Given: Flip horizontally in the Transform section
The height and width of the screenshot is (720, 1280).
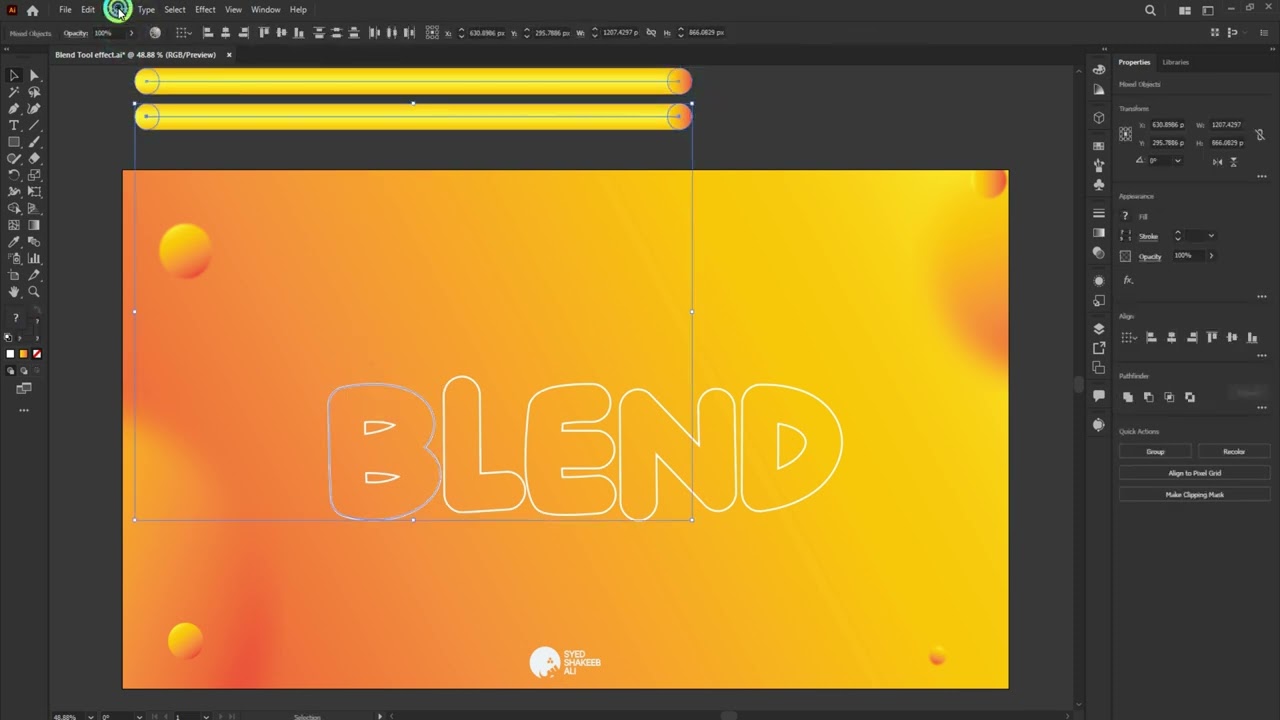Looking at the screenshot, I should tap(1218, 161).
